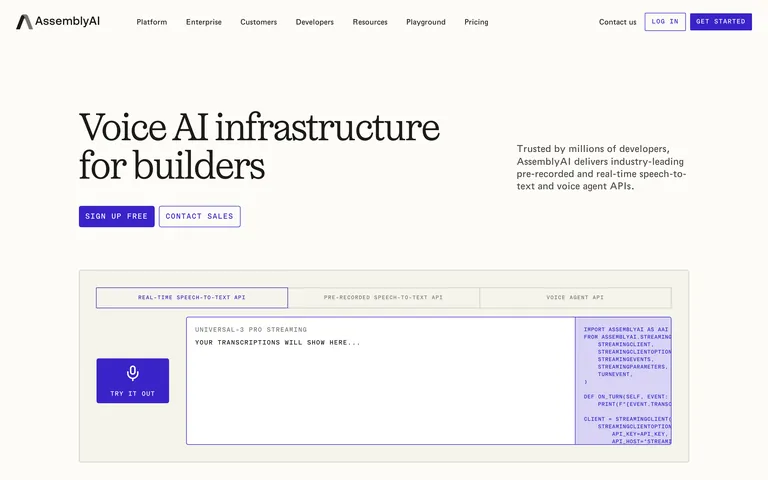Open the Resources menu

point(370,22)
